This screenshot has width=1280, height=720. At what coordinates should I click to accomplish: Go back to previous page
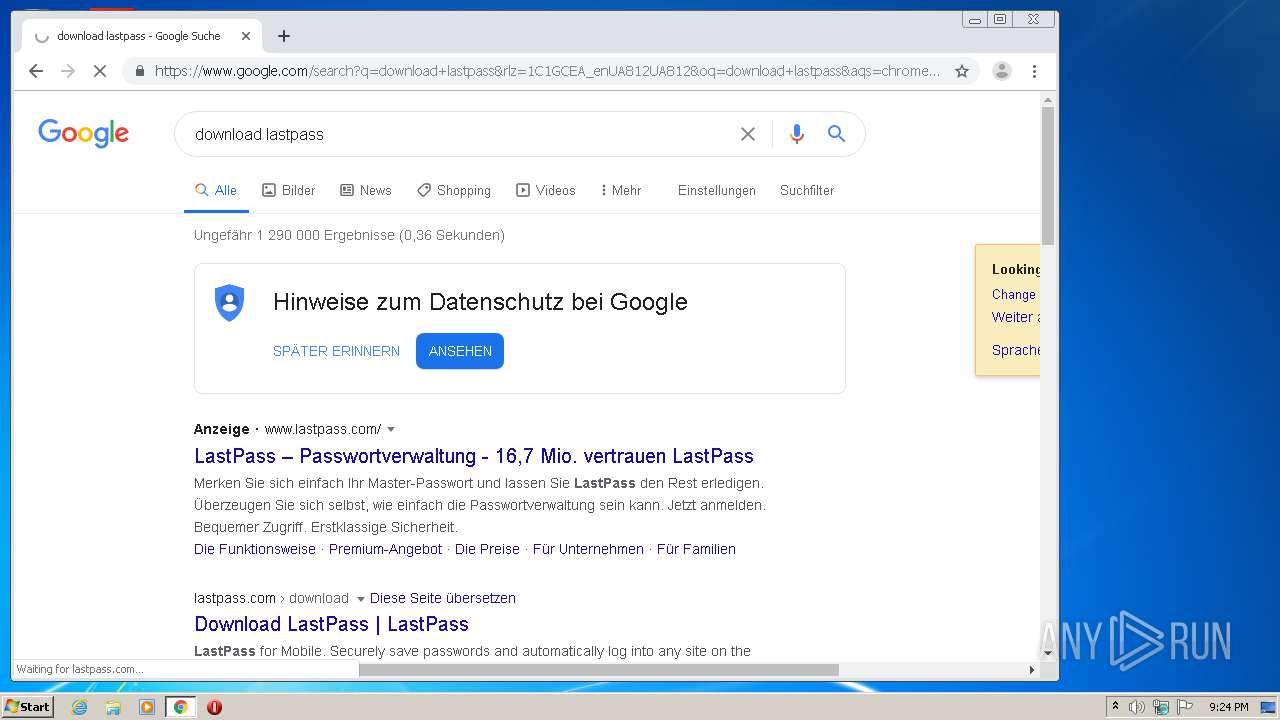[x=36, y=71]
